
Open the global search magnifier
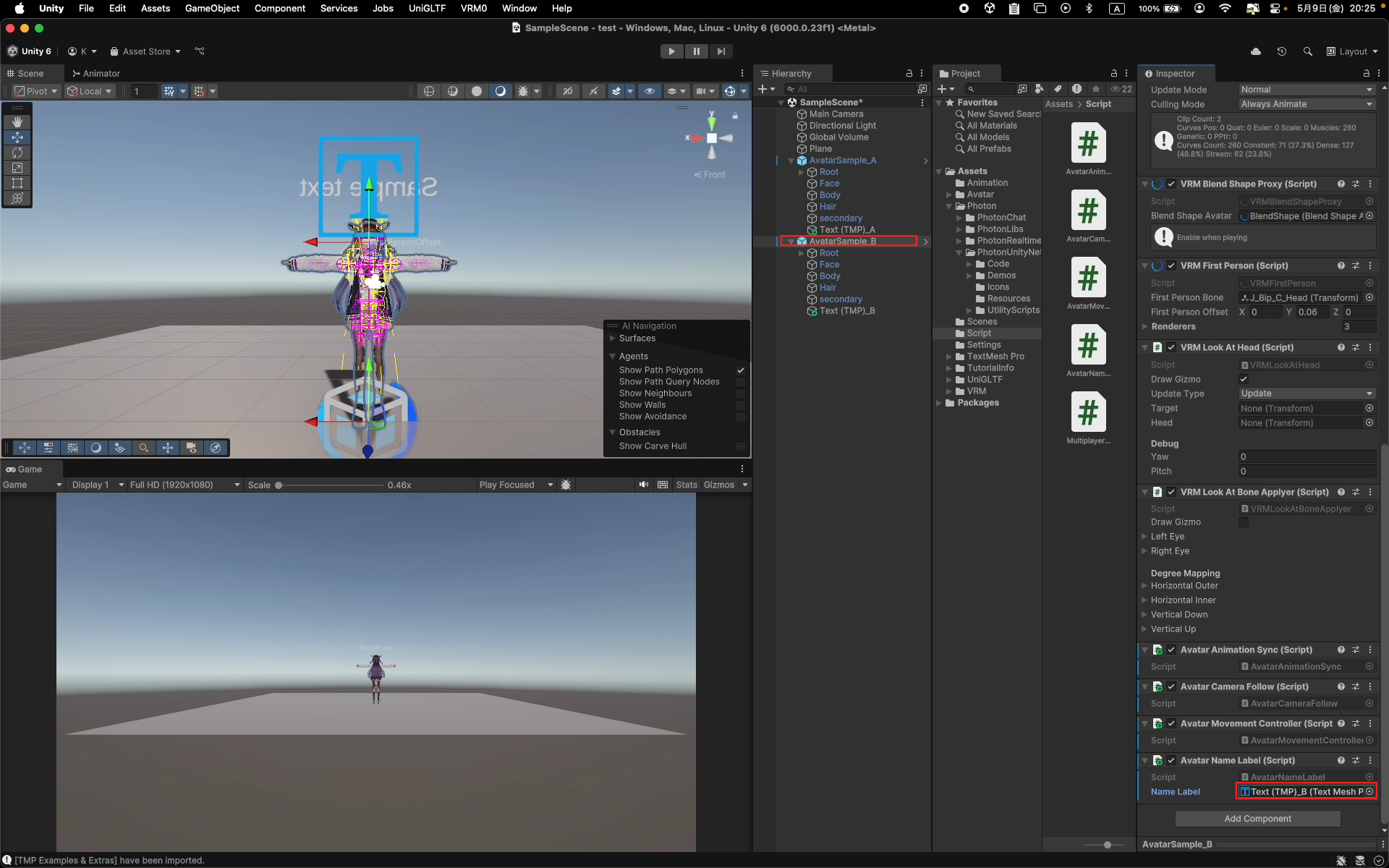(1308, 51)
